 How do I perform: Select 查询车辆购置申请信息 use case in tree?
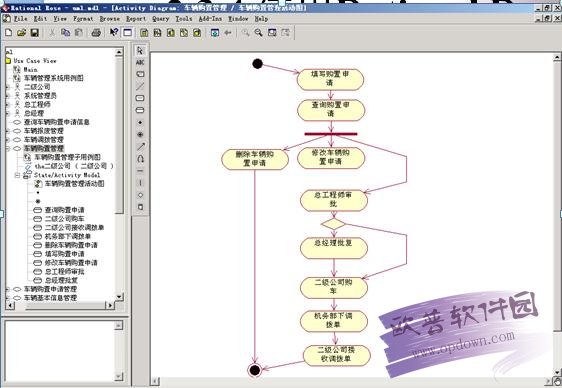pyautogui.click(x=57, y=122)
